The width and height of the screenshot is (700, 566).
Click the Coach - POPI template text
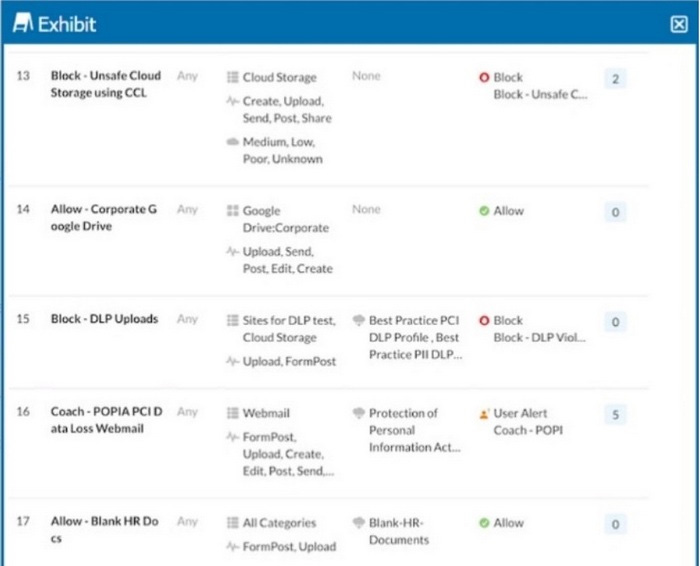pyautogui.click(x=528, y=430)
